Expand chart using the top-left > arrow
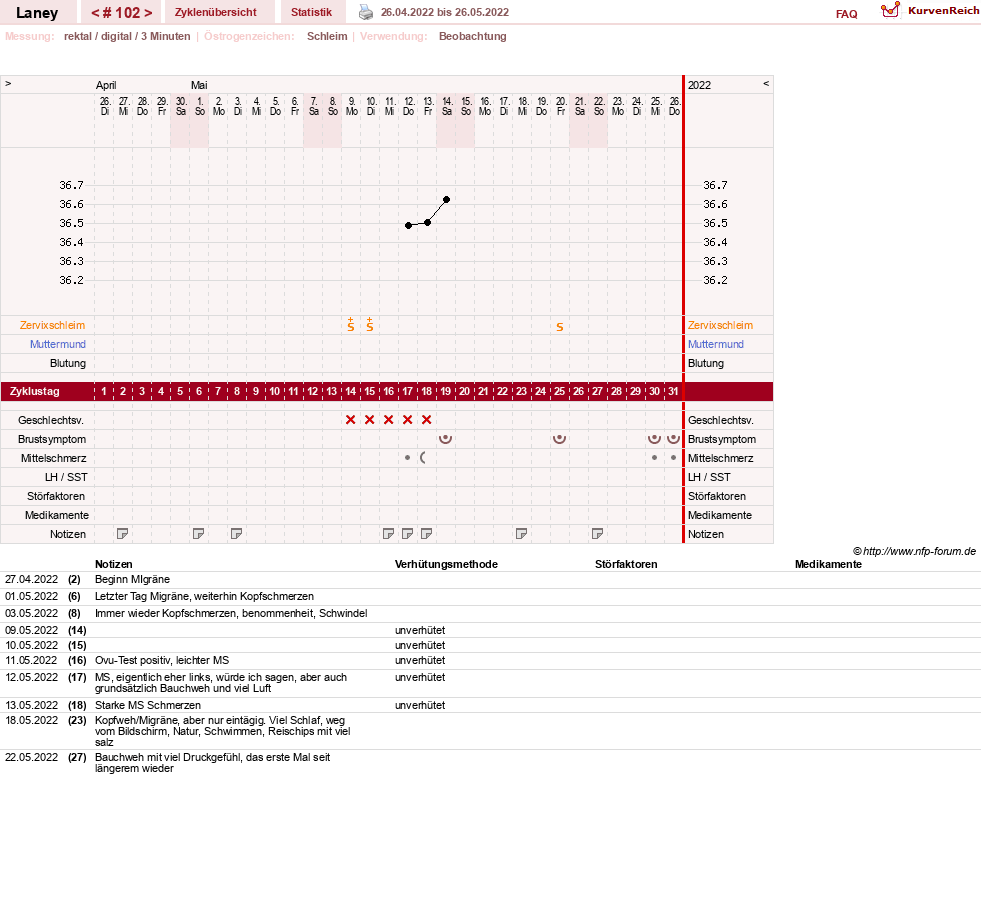981x920 pixels. pos(8,83)
